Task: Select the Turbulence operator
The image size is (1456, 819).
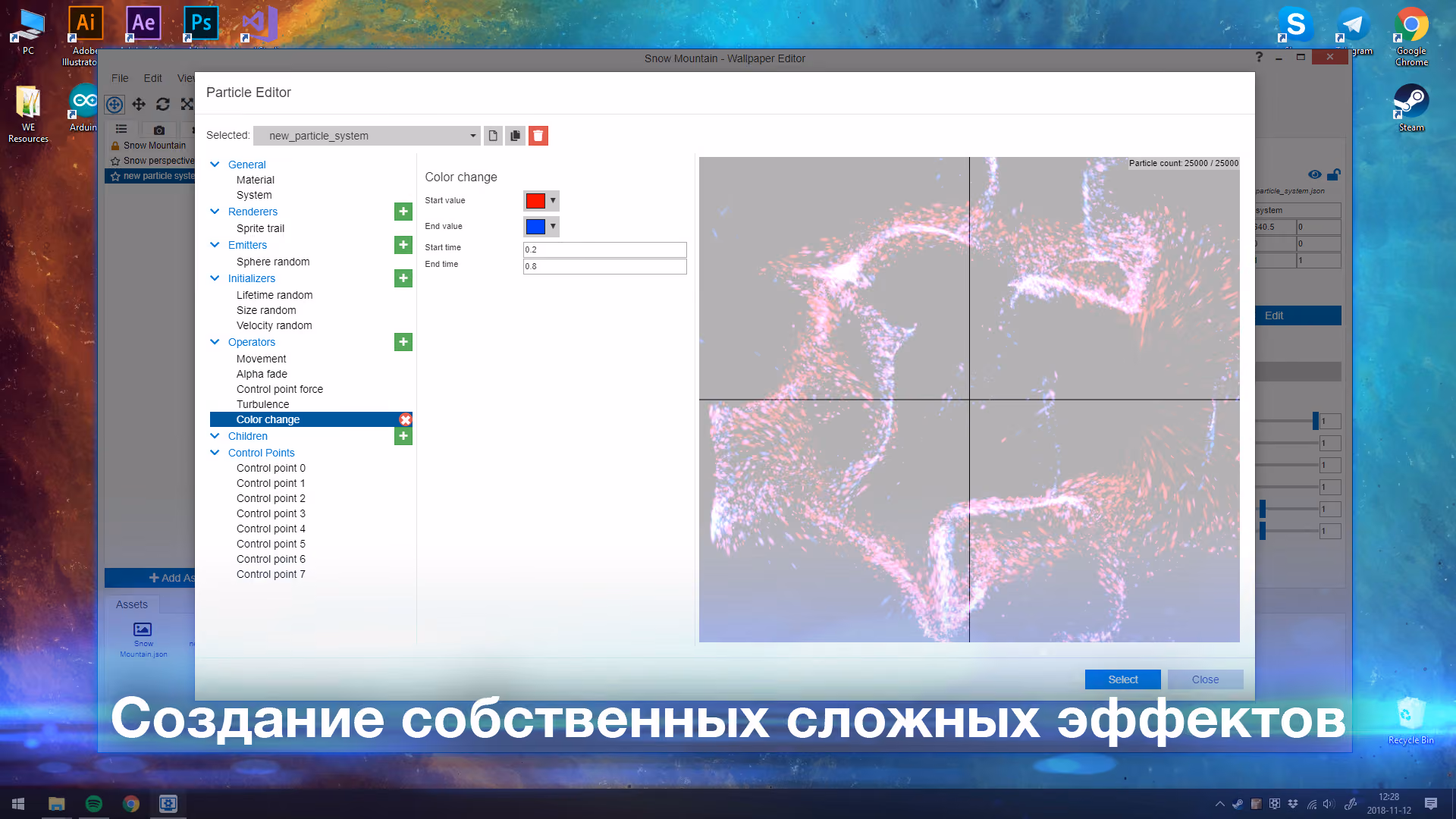Action: [262, 404]
